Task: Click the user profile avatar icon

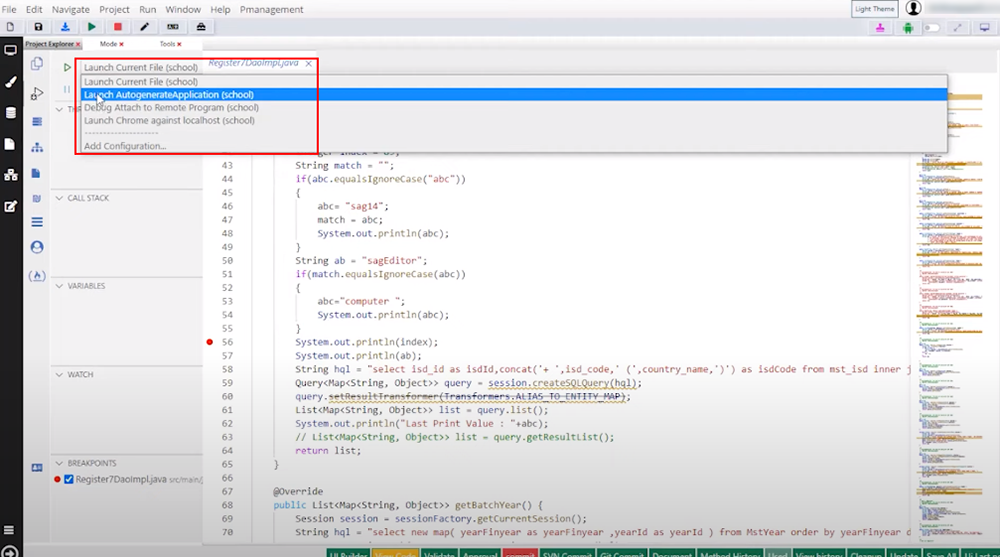Action: coord(913,8)
